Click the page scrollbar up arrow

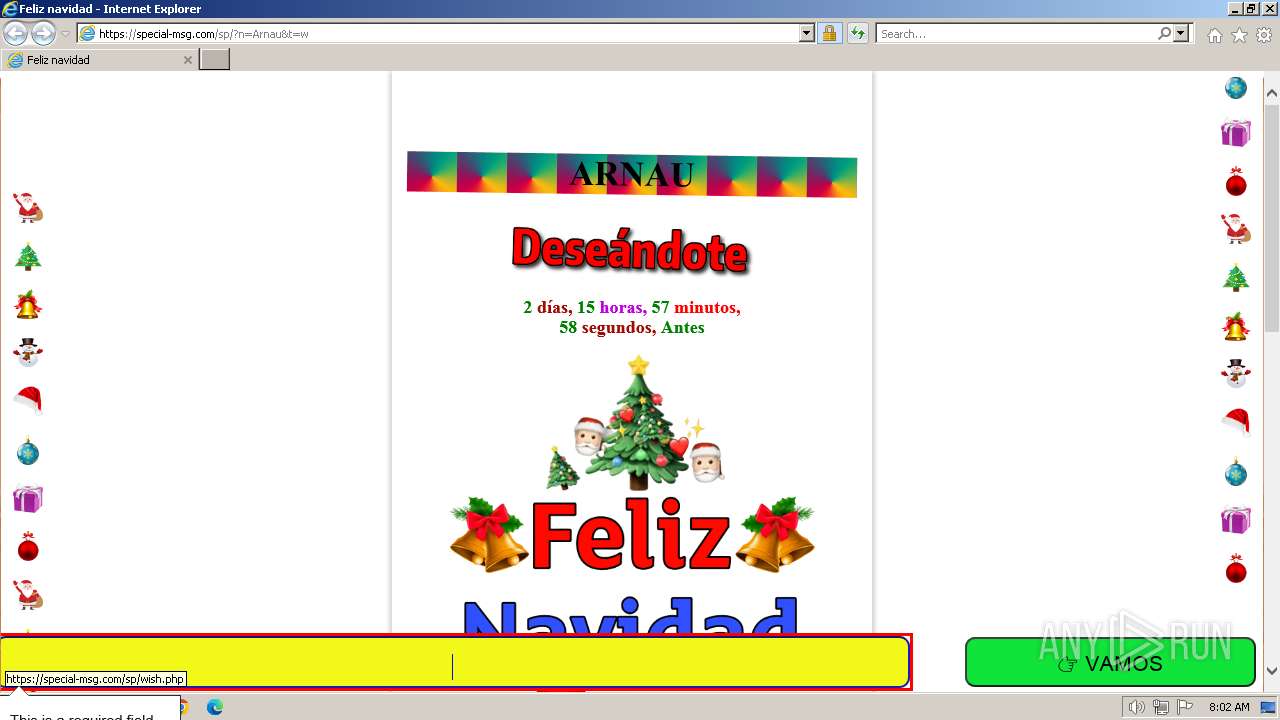(x=1272, y=95)
